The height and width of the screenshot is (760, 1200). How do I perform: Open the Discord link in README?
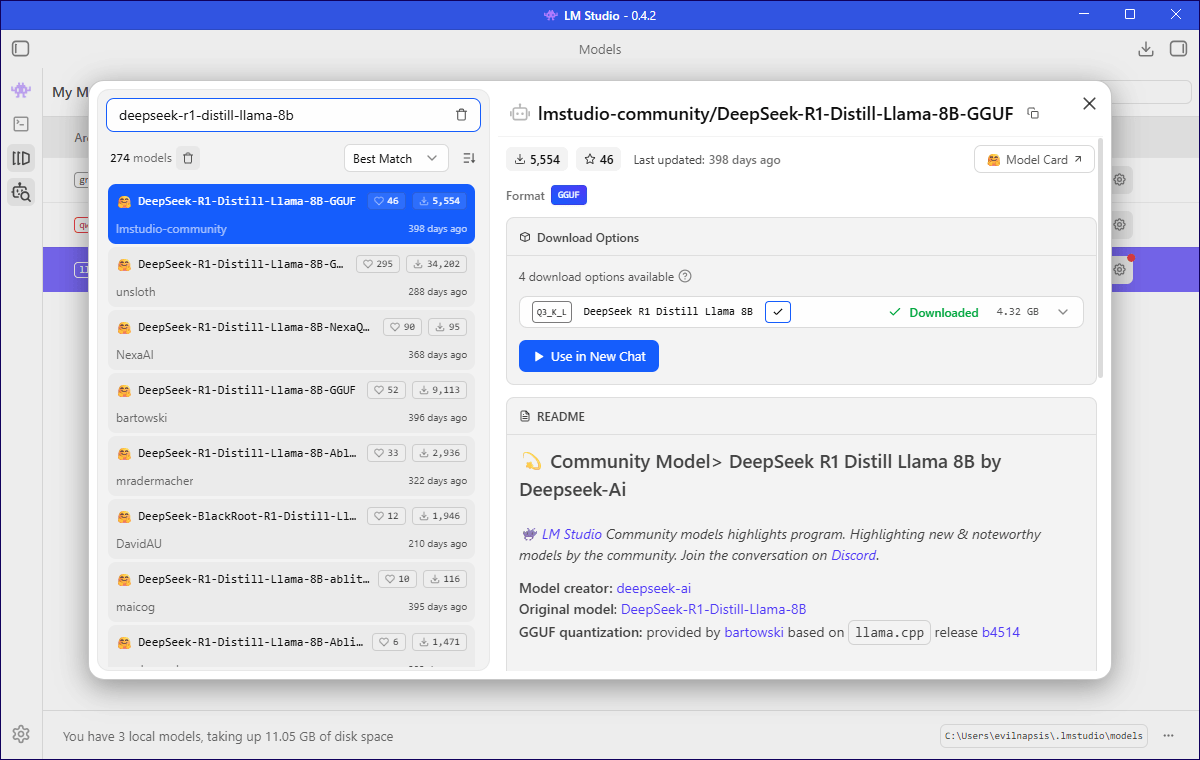[x=853, y=555]
